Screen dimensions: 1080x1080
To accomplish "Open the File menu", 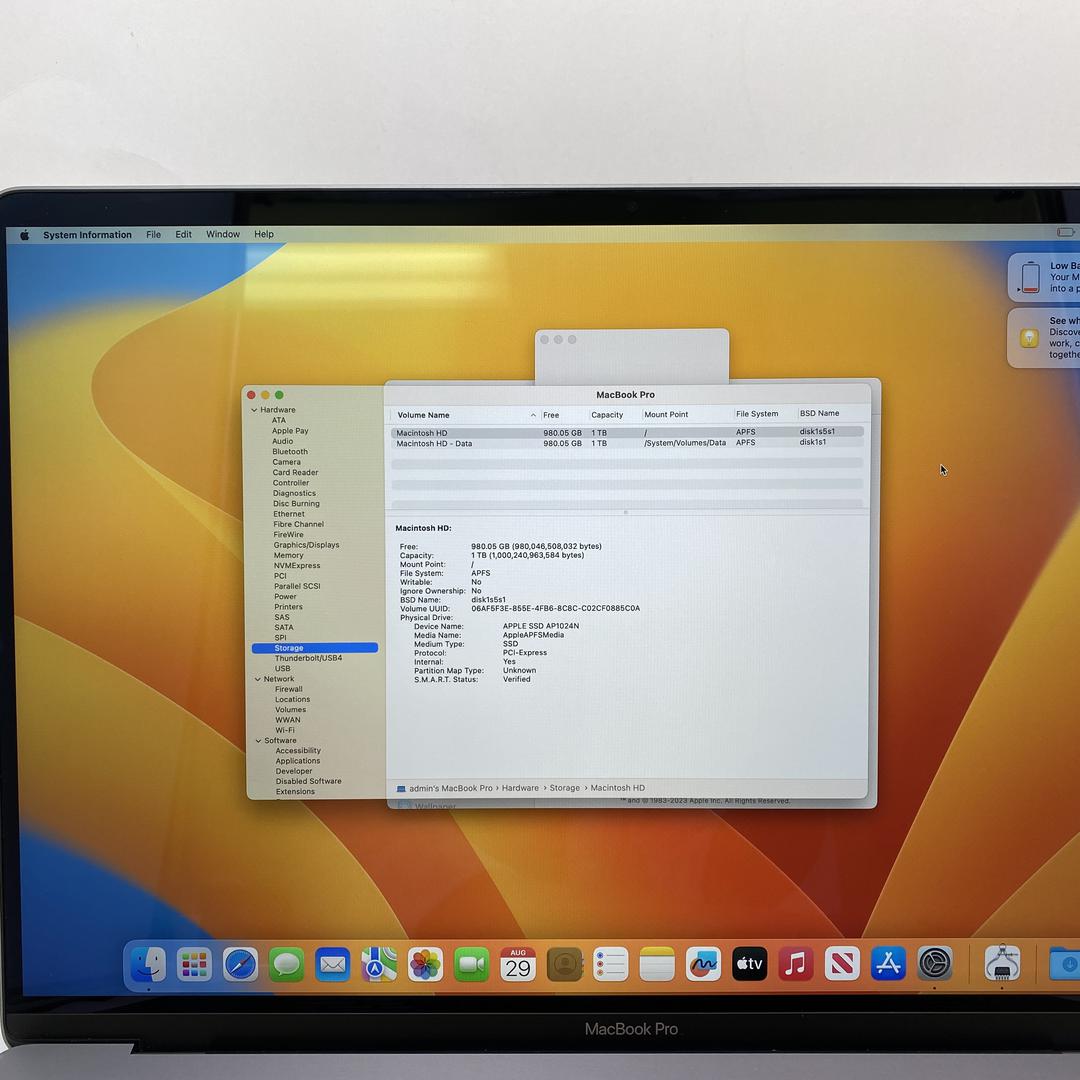I will click(x=154, y=235).
